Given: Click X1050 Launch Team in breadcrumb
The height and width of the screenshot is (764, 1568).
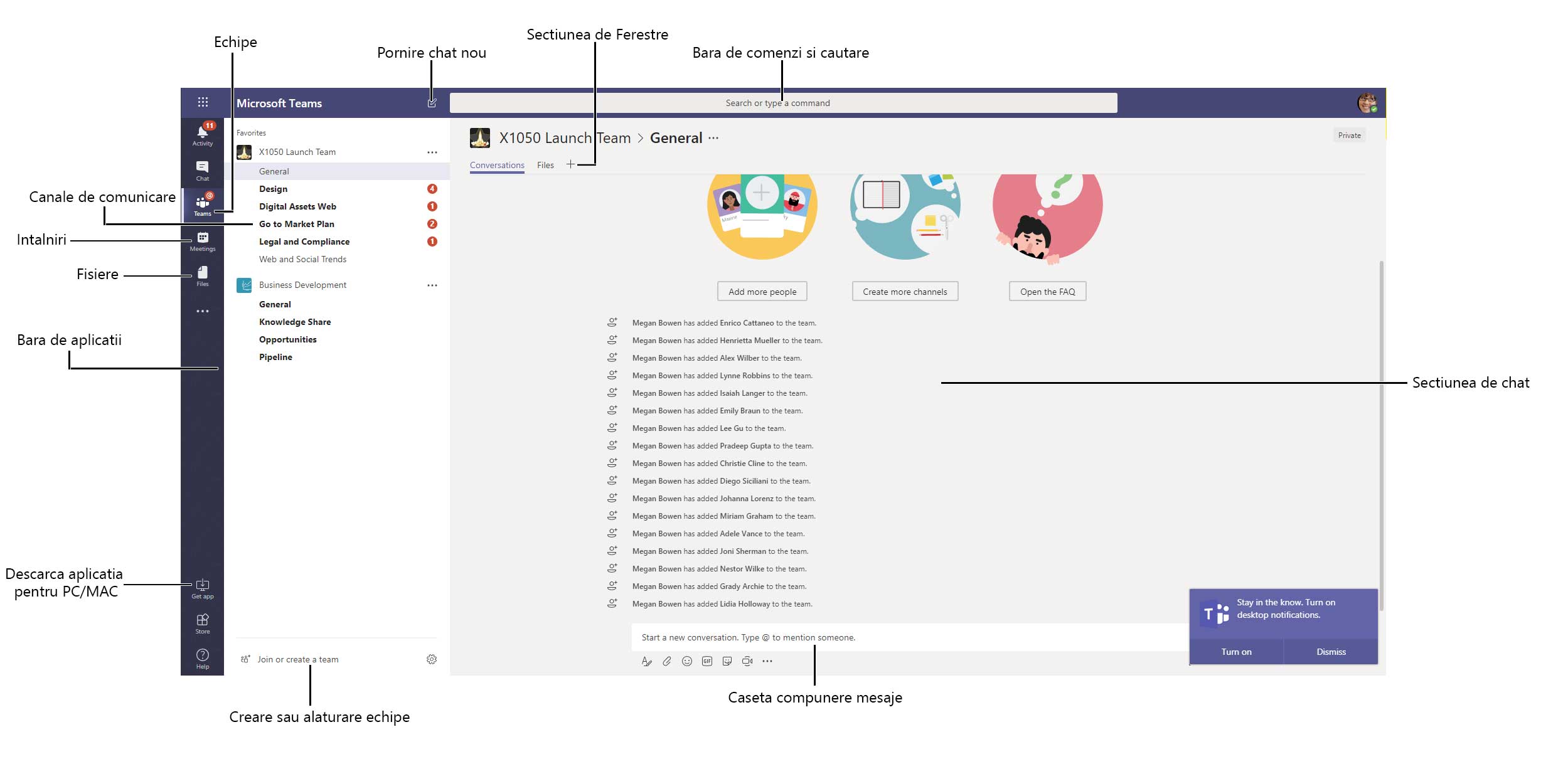Looking at the screenshot, I should coord(565,138).
